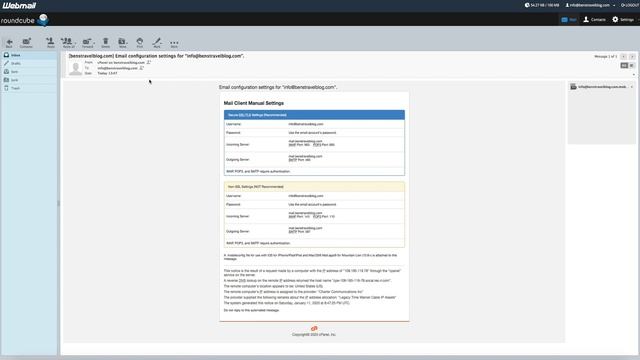640x360 pixels.
Task: Click the Logout link
Action: pos(630,5)
